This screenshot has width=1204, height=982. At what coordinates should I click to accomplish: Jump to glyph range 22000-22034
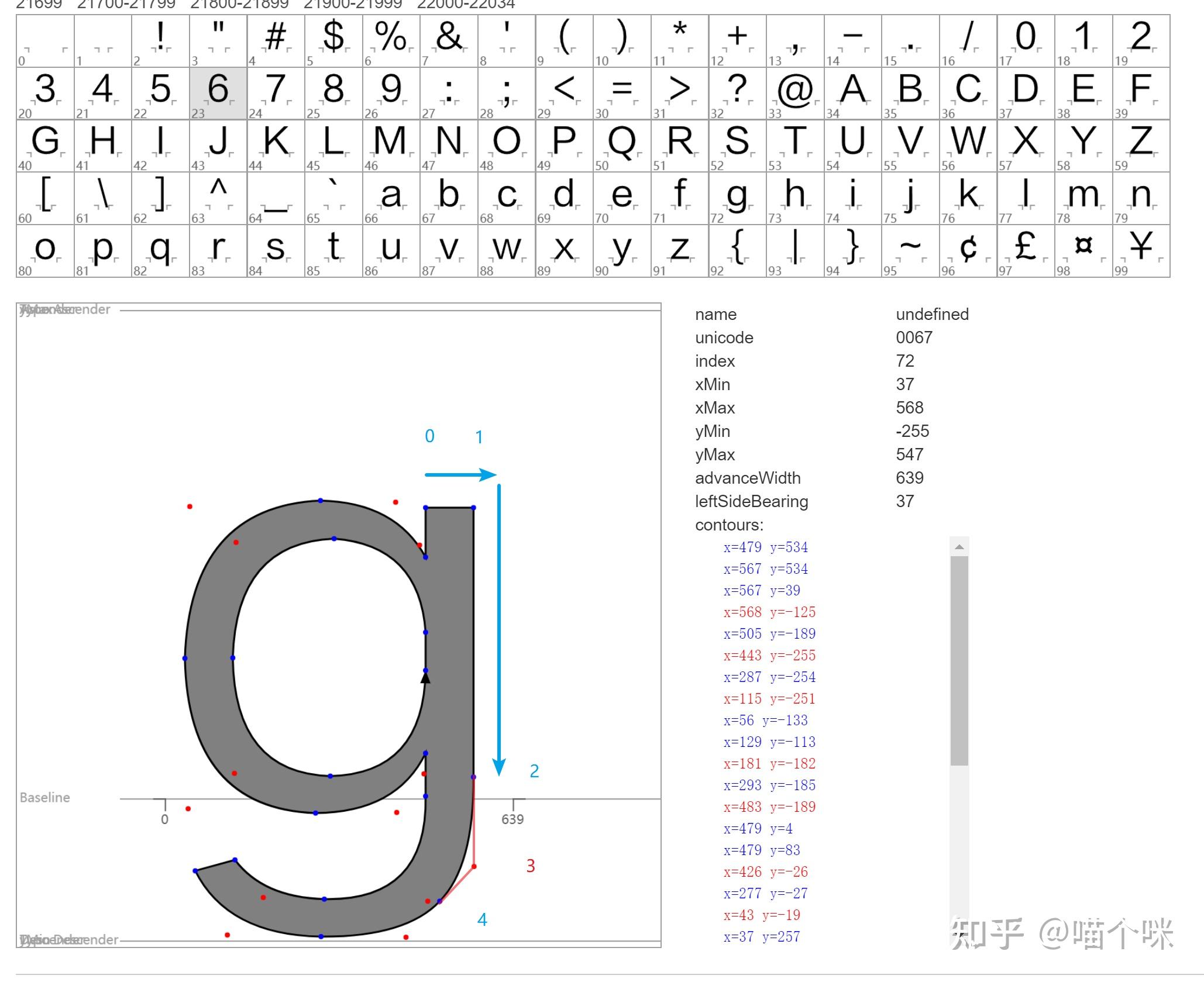[x=466, y=5]
